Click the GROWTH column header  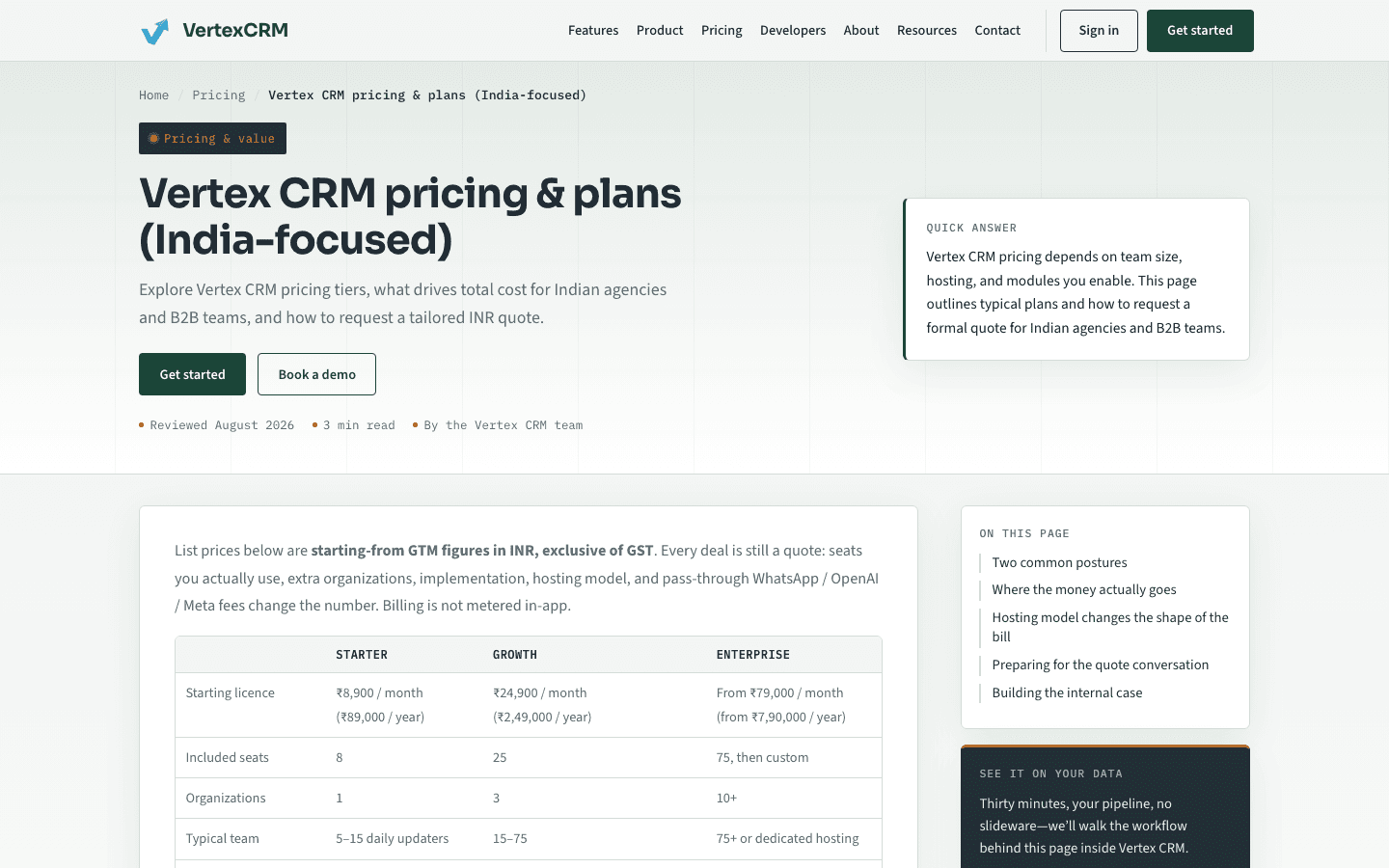pyautogui.click(x=515, y=655)
